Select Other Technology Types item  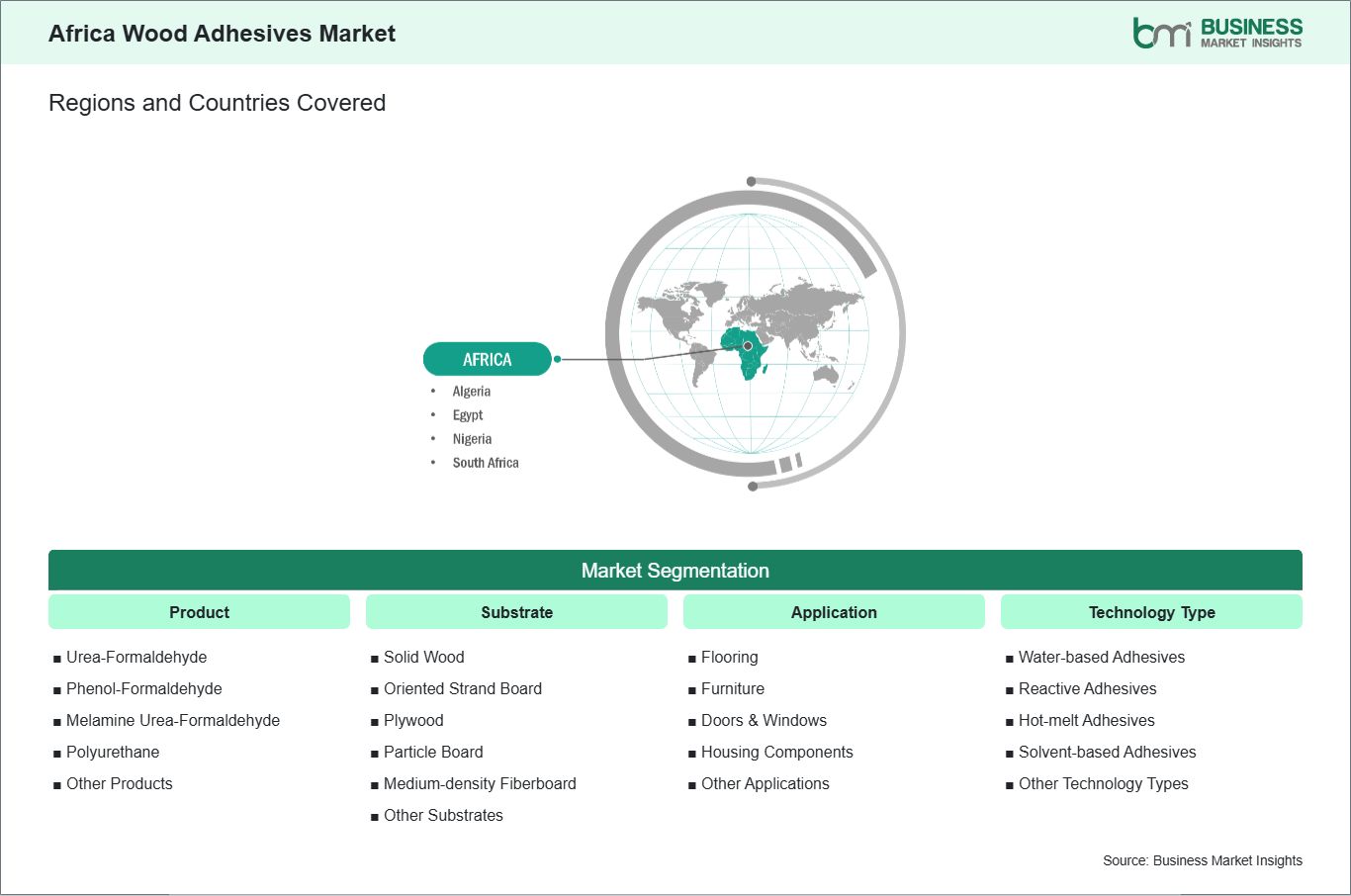coord(1103,783)
